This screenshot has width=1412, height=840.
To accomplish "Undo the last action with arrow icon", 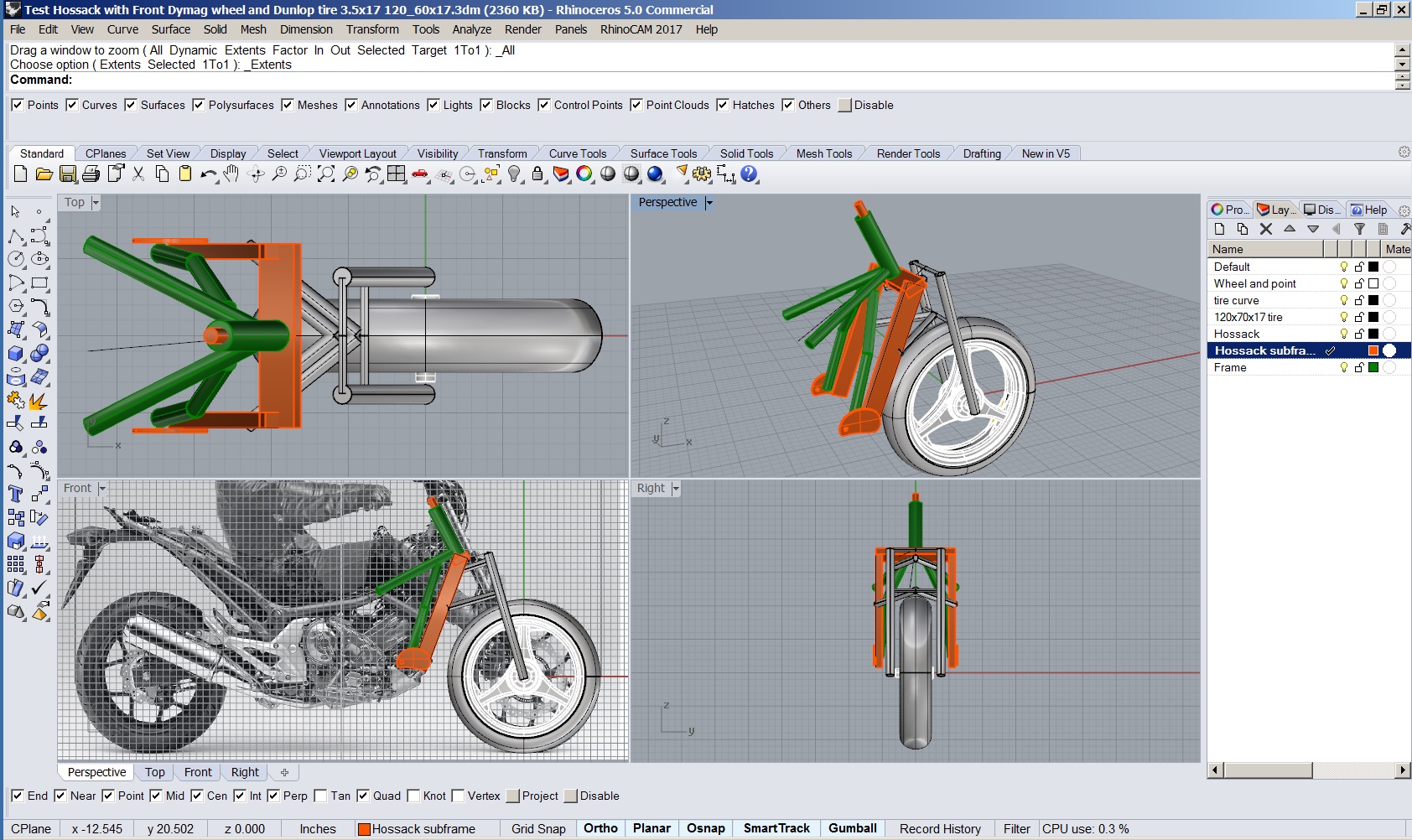I will coord(208,174).
